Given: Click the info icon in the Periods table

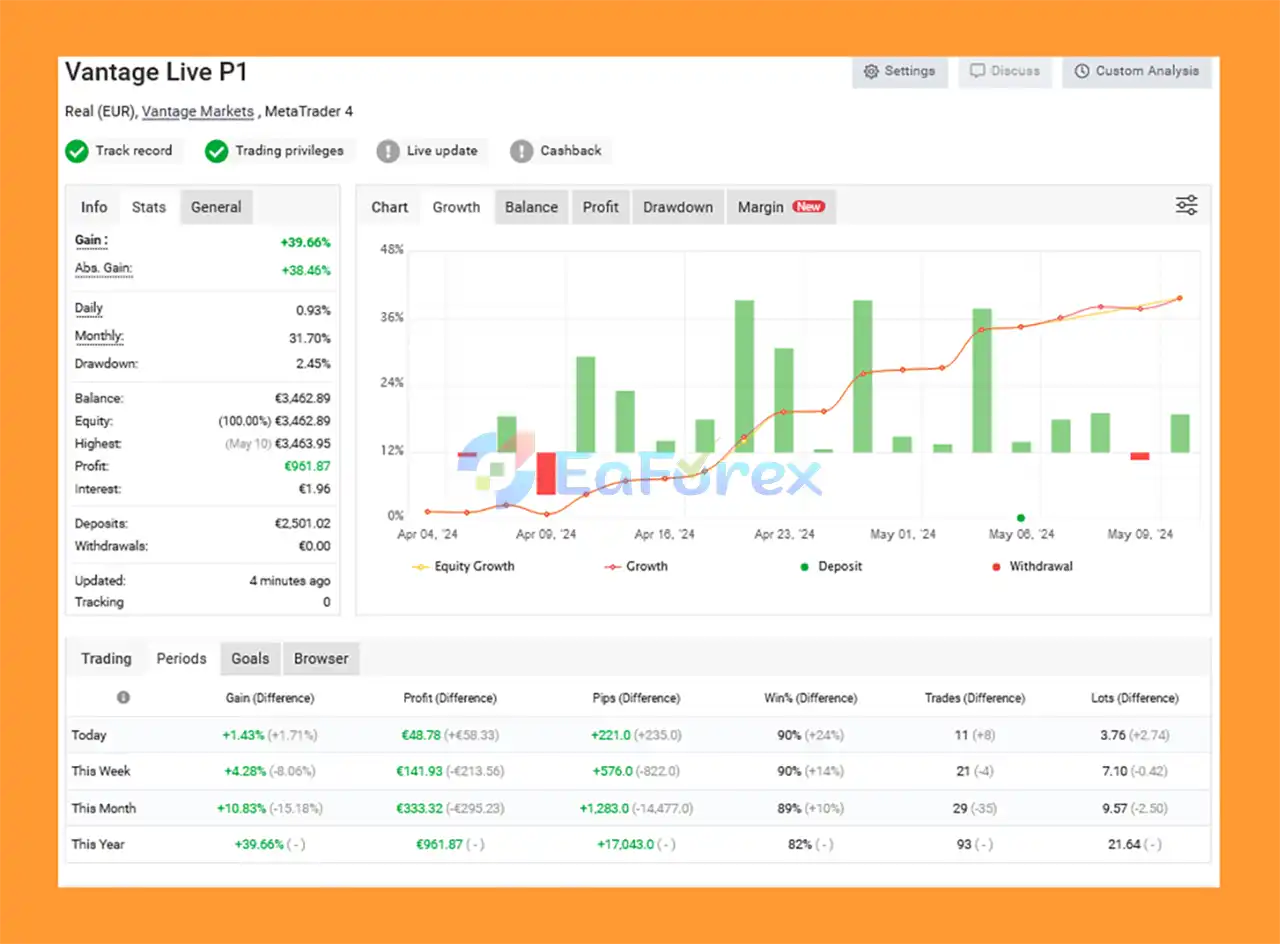Looking at the screenshot, I should tap(123, 698).
